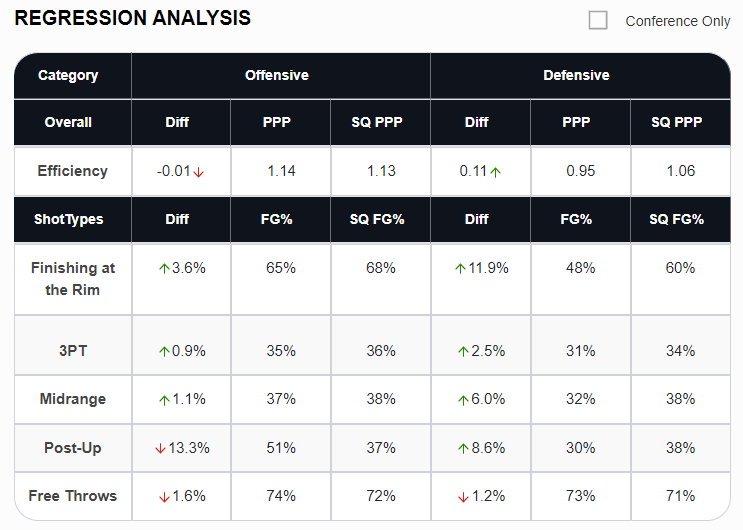Click the red arrow beside 1.2% Free Throws
Screen dimensions: 743x530
click(x=463, y=496)
